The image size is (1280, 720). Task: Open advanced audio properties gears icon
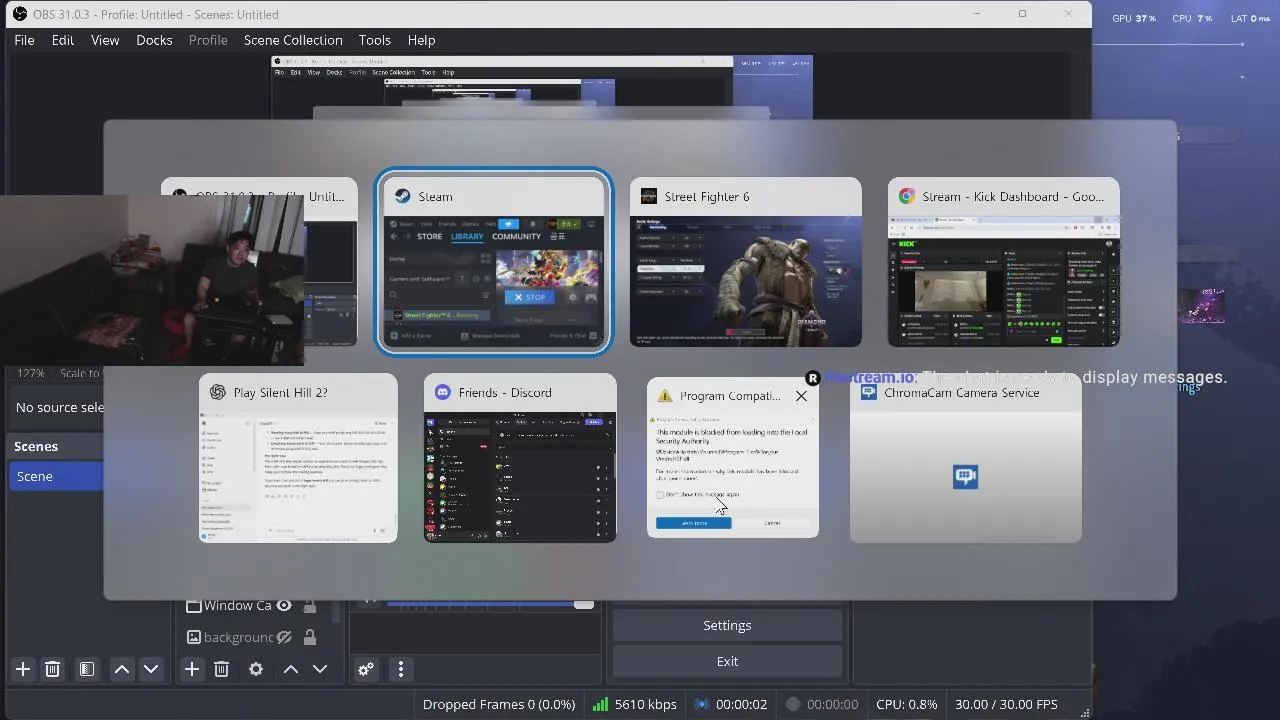pos(366,669)
